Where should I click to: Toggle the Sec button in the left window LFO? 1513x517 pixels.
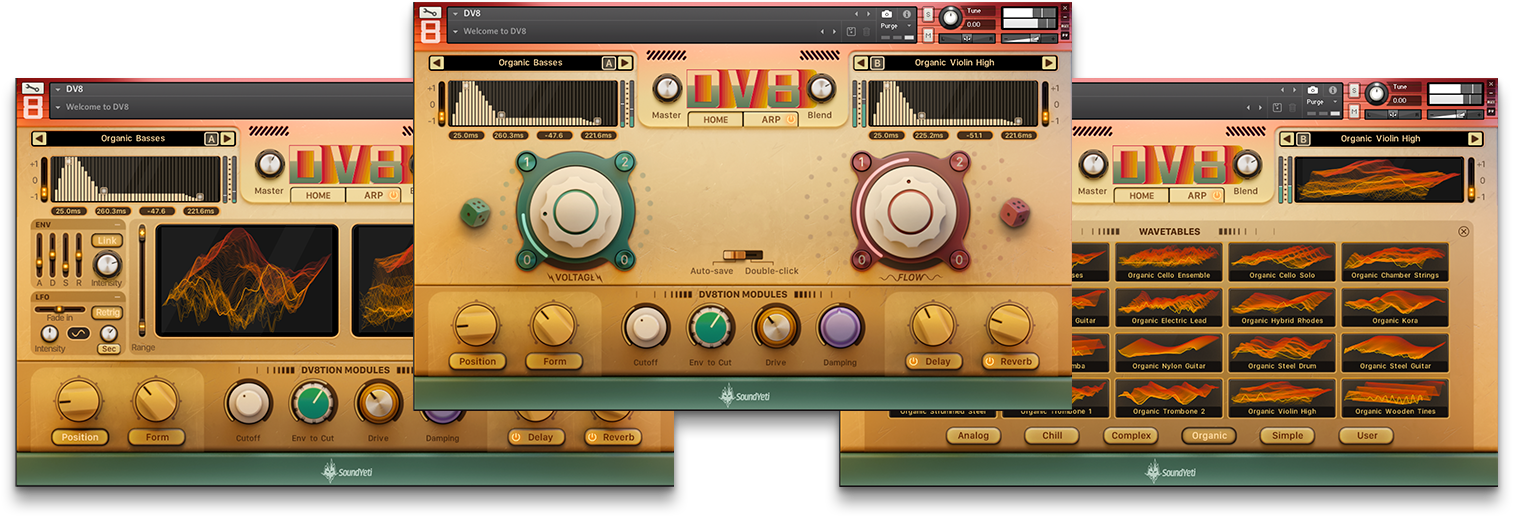coord(107,349)
